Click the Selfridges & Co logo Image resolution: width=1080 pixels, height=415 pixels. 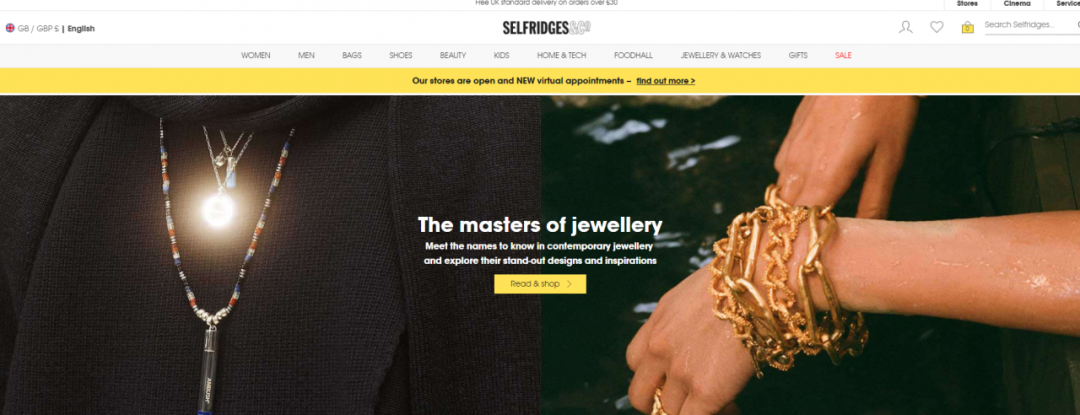(546, 28)
